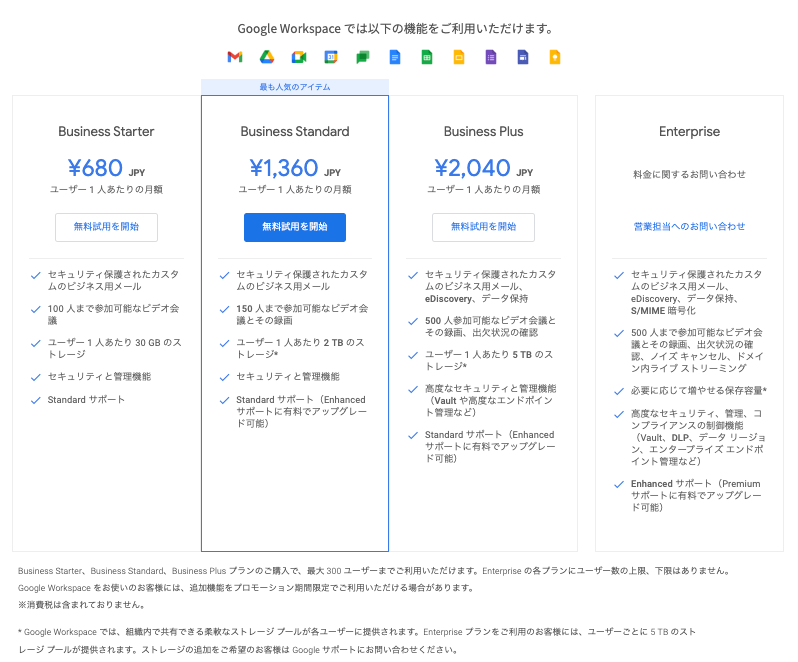
Task: Click ユーザー1人あたりの月額 under the ¥680 price
Action: coord(106,189)
